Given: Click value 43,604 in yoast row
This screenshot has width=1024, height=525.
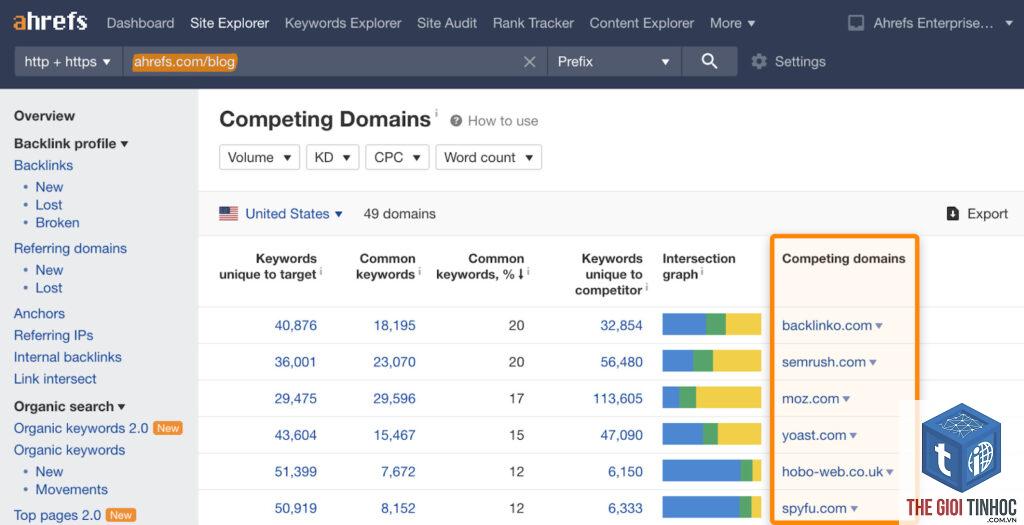Looking at the screenshot, I should tap(295, 435).
